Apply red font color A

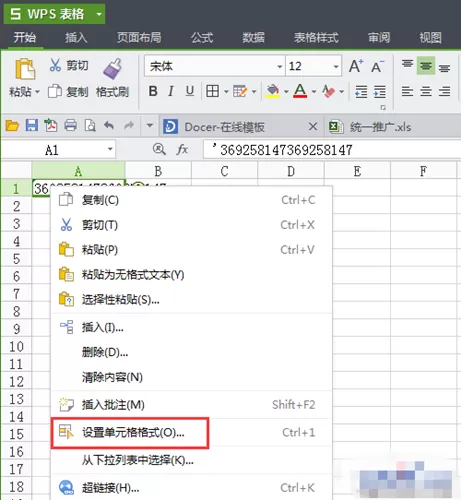300,91
